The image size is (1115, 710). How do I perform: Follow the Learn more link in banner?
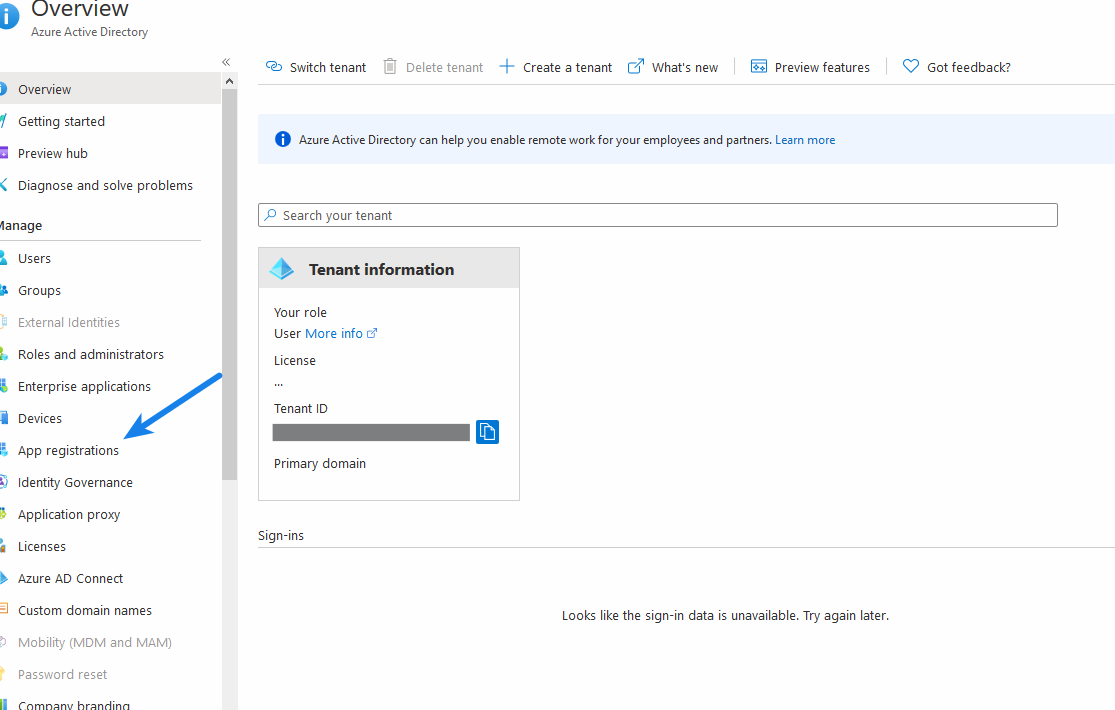coord(805,140)
